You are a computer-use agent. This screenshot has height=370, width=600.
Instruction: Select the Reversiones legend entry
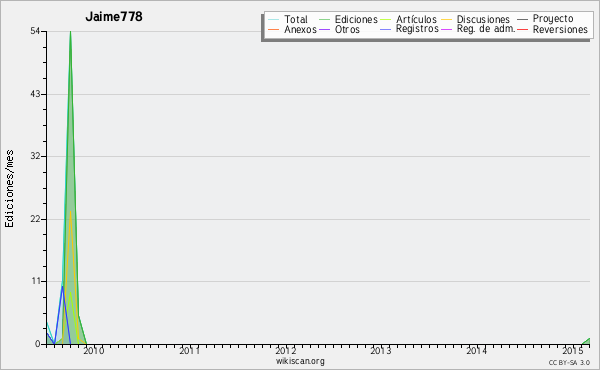click(x=560, y=29)
